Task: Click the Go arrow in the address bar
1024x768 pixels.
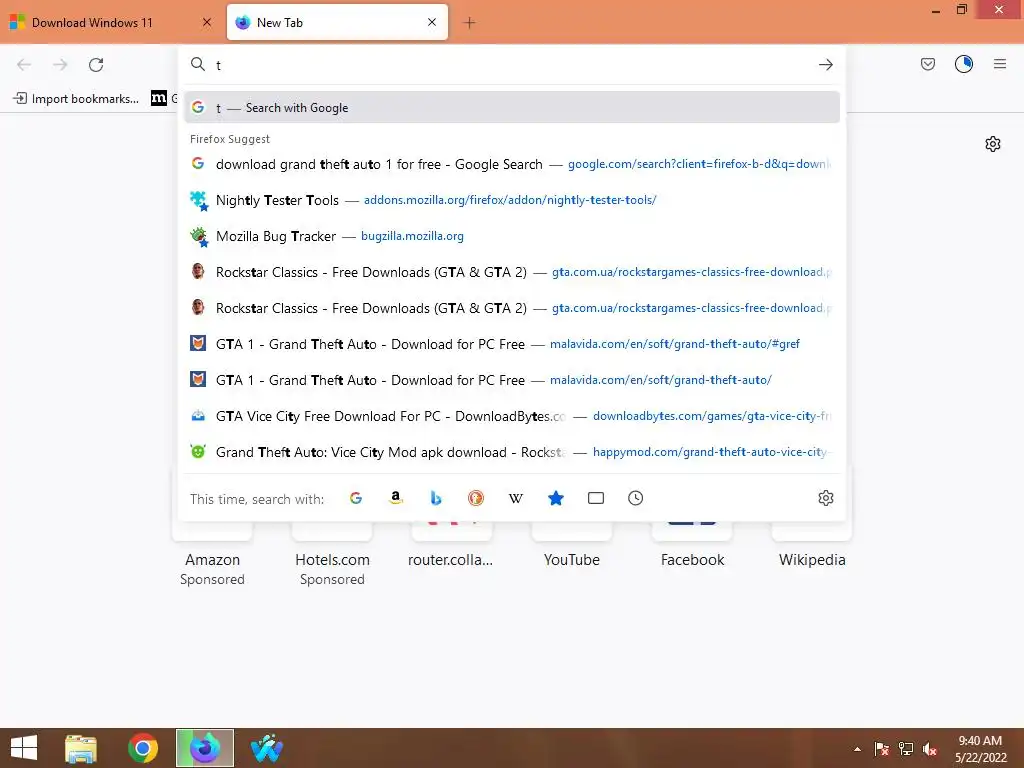Action: (x=825, y=65)
